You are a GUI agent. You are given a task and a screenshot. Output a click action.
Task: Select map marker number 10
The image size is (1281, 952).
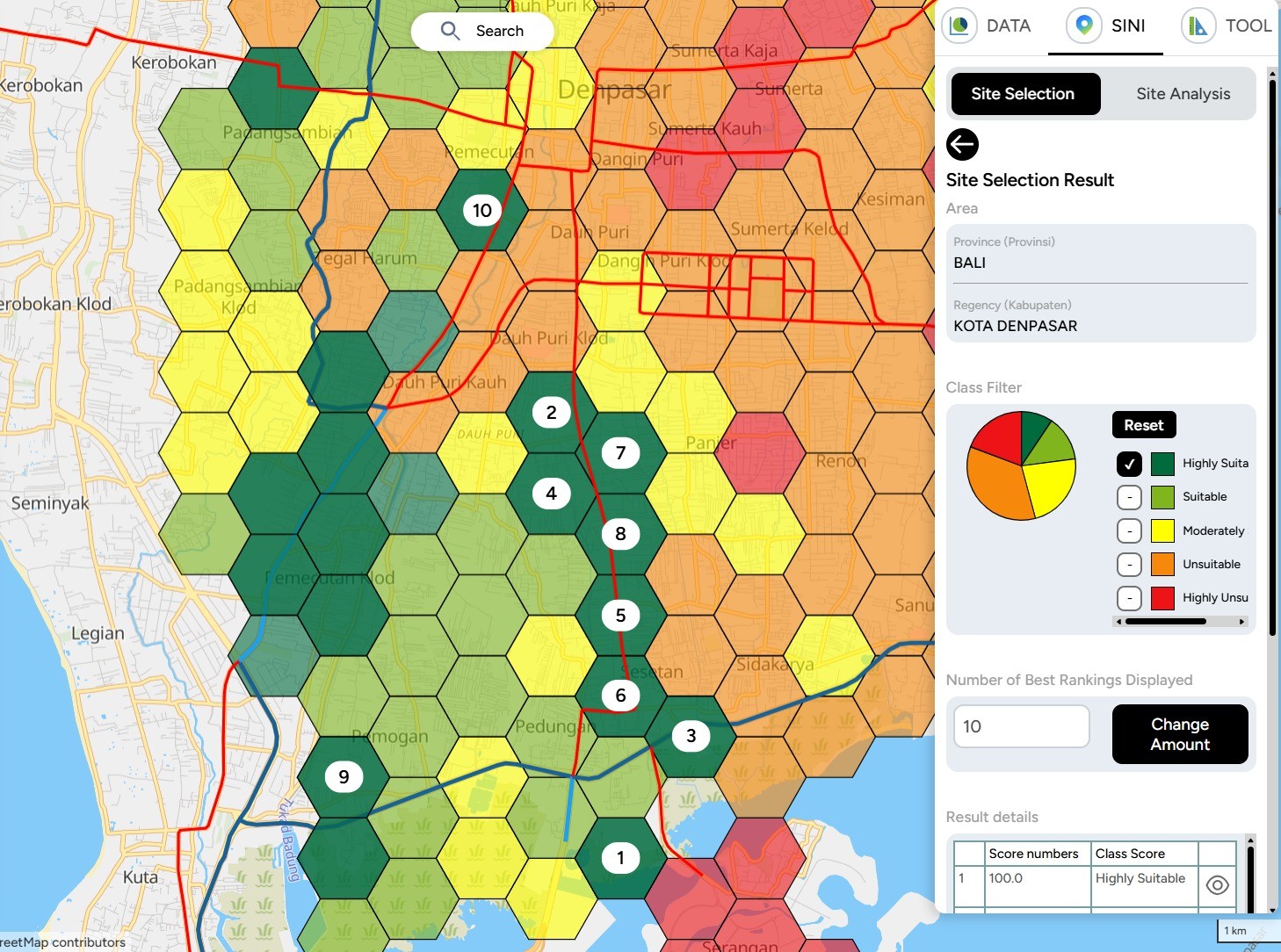tap(482, 210)
